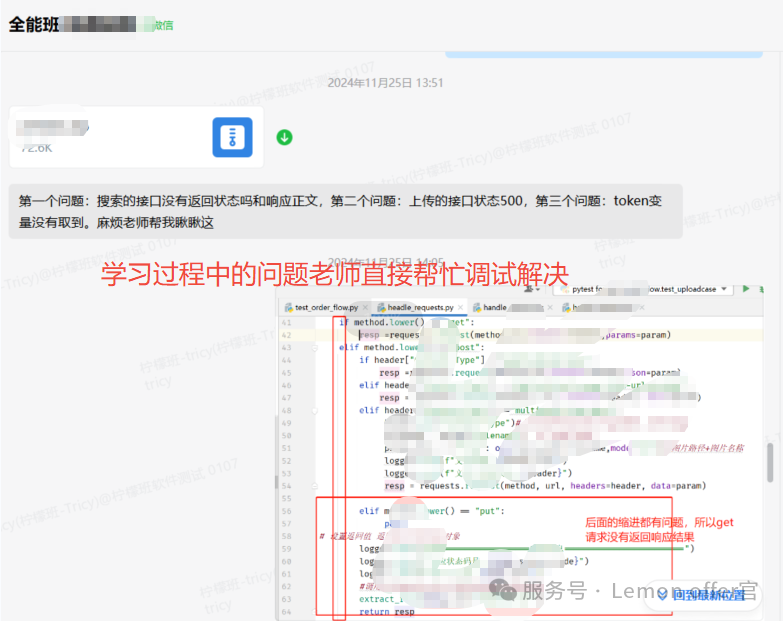Click the 回到最新位置 jump button
The image size is (783, 621).
[x=707, y=595]
